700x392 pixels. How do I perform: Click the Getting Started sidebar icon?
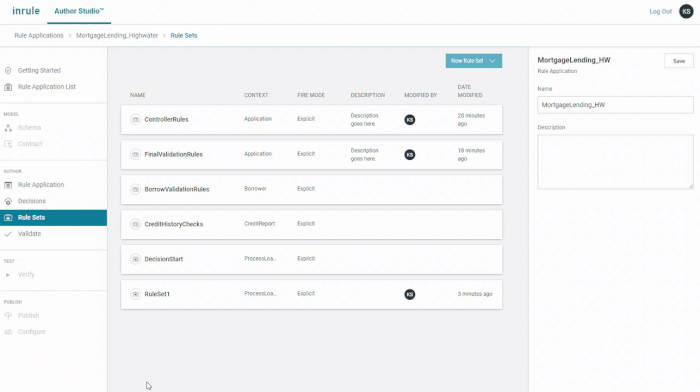(x=8, y=71)
